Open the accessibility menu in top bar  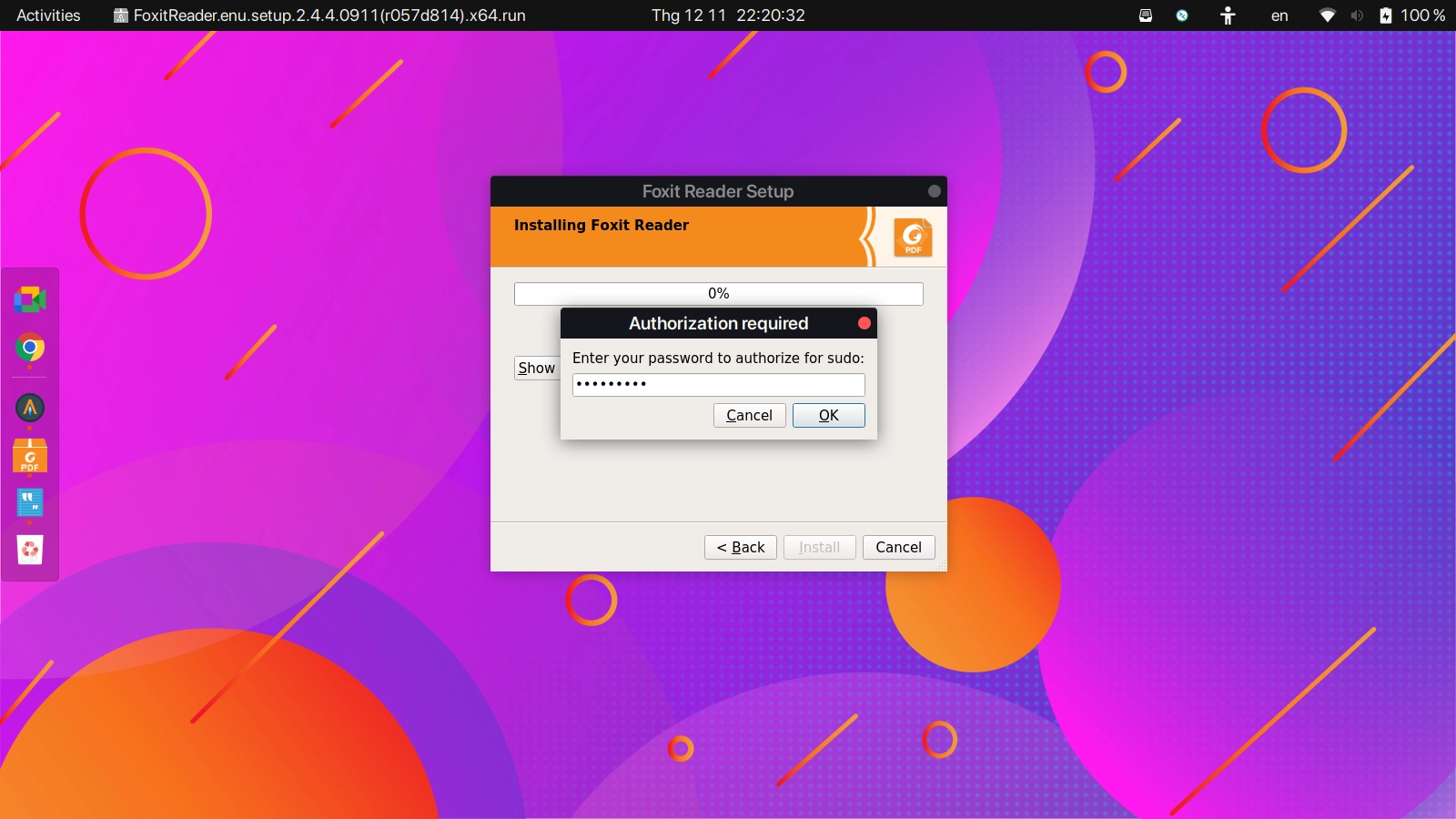[x=1228, y=15]
